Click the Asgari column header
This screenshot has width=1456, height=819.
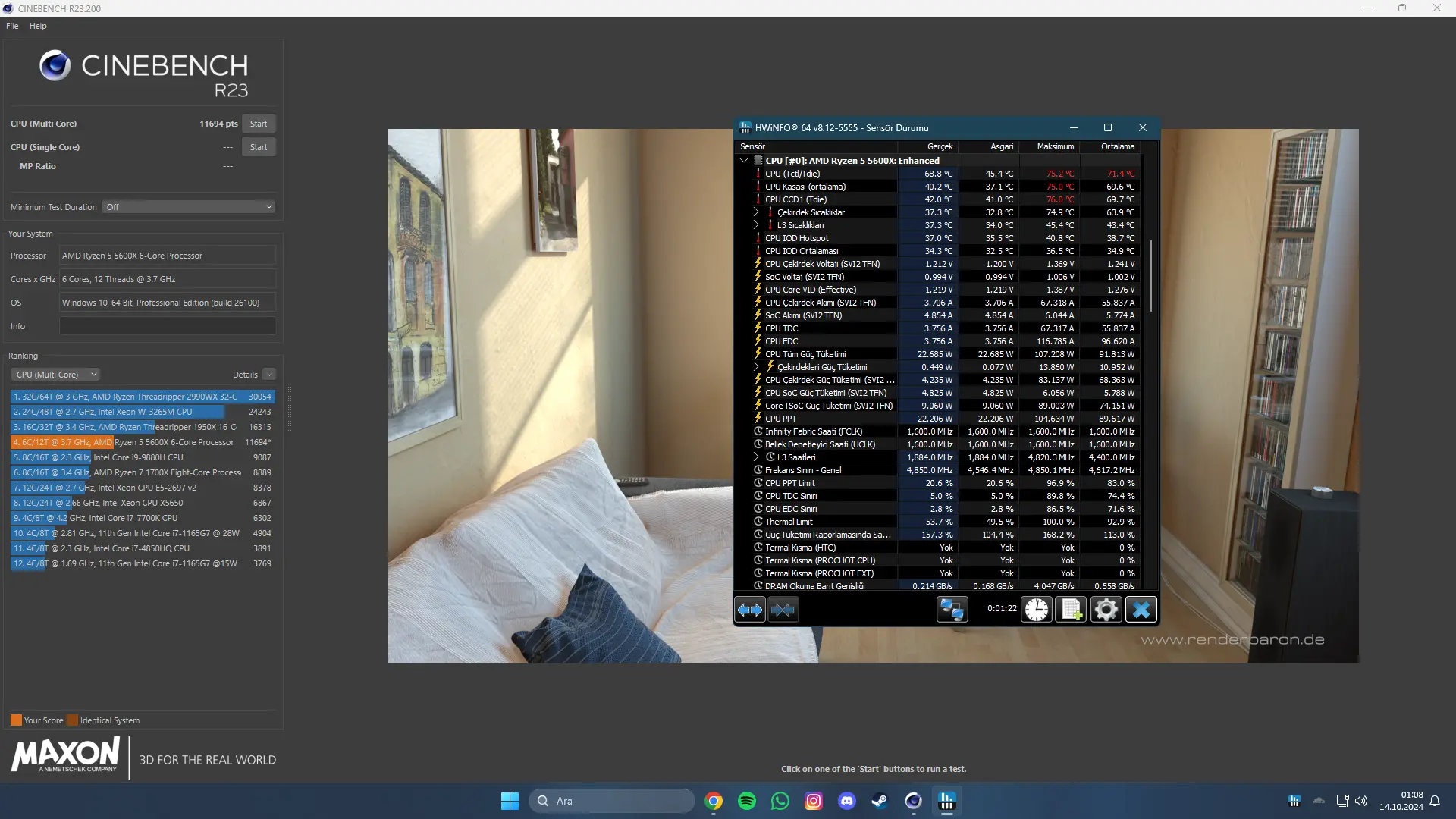989,146
